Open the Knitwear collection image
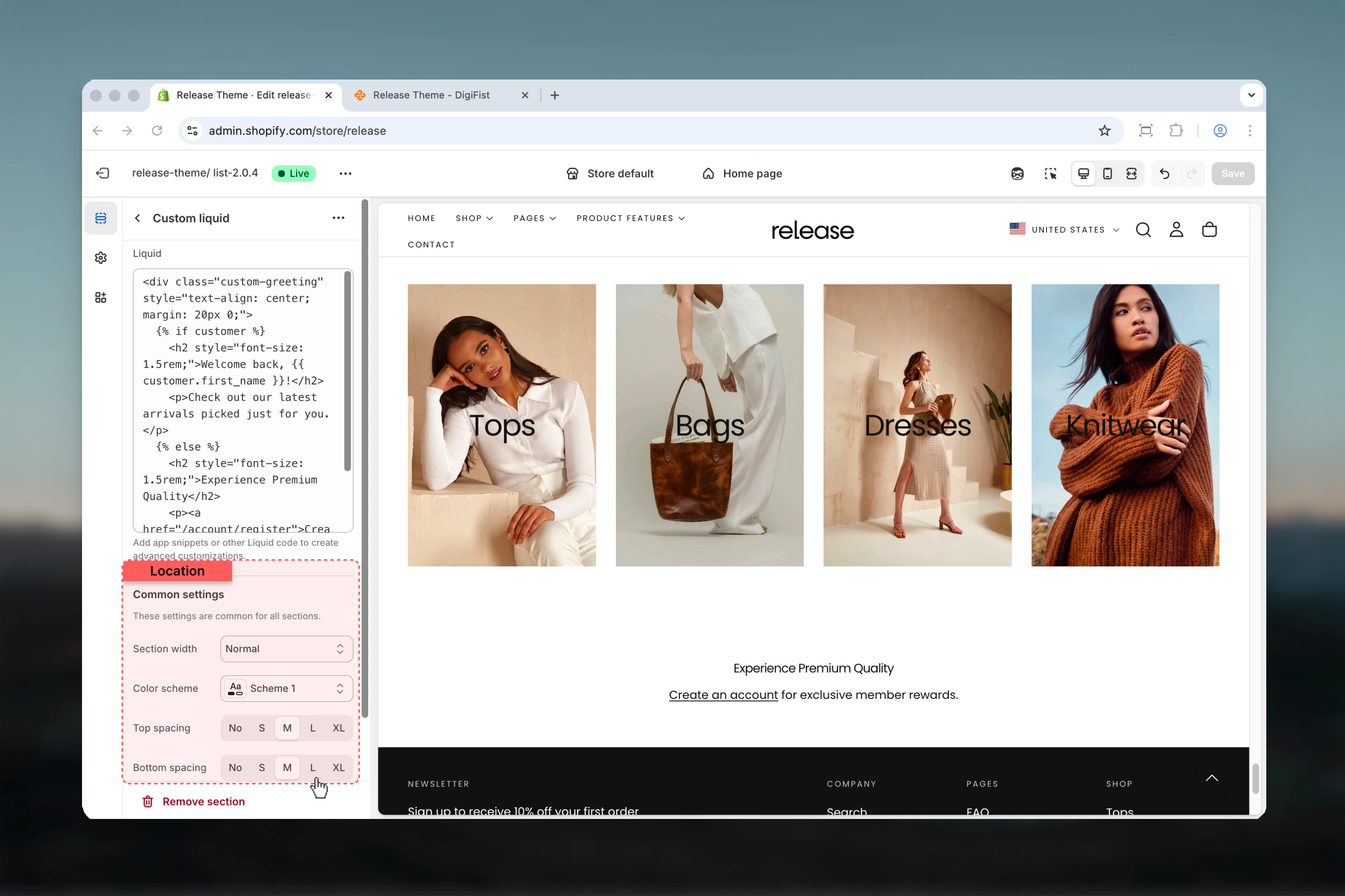 [x=1125, y=425]
